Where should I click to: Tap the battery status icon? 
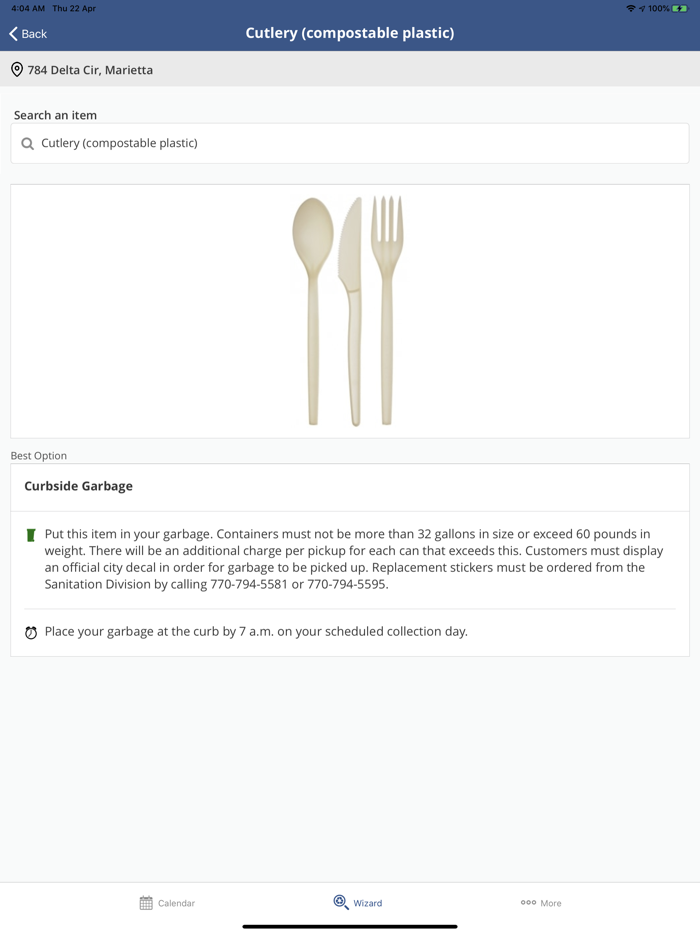click(681, 8)
